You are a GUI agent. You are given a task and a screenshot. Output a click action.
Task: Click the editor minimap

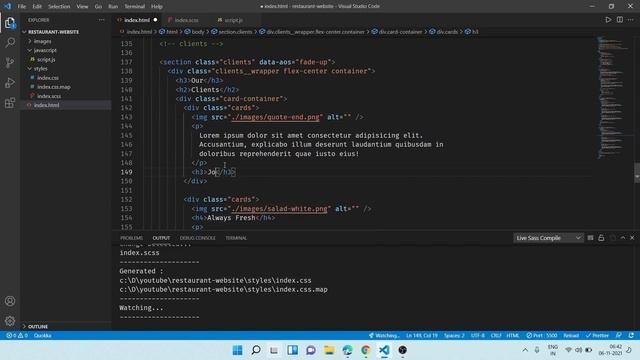pyautogui.click(x=612, y=98)
